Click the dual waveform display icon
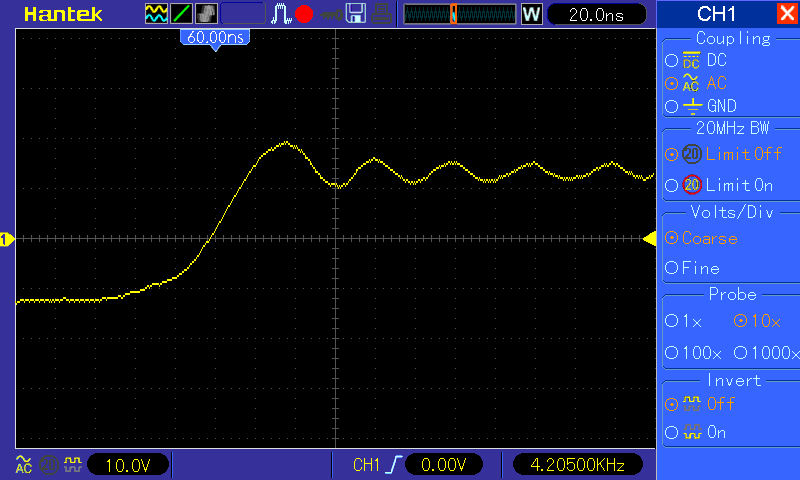Viewport: 800px width, 480px height. [156, 14]
